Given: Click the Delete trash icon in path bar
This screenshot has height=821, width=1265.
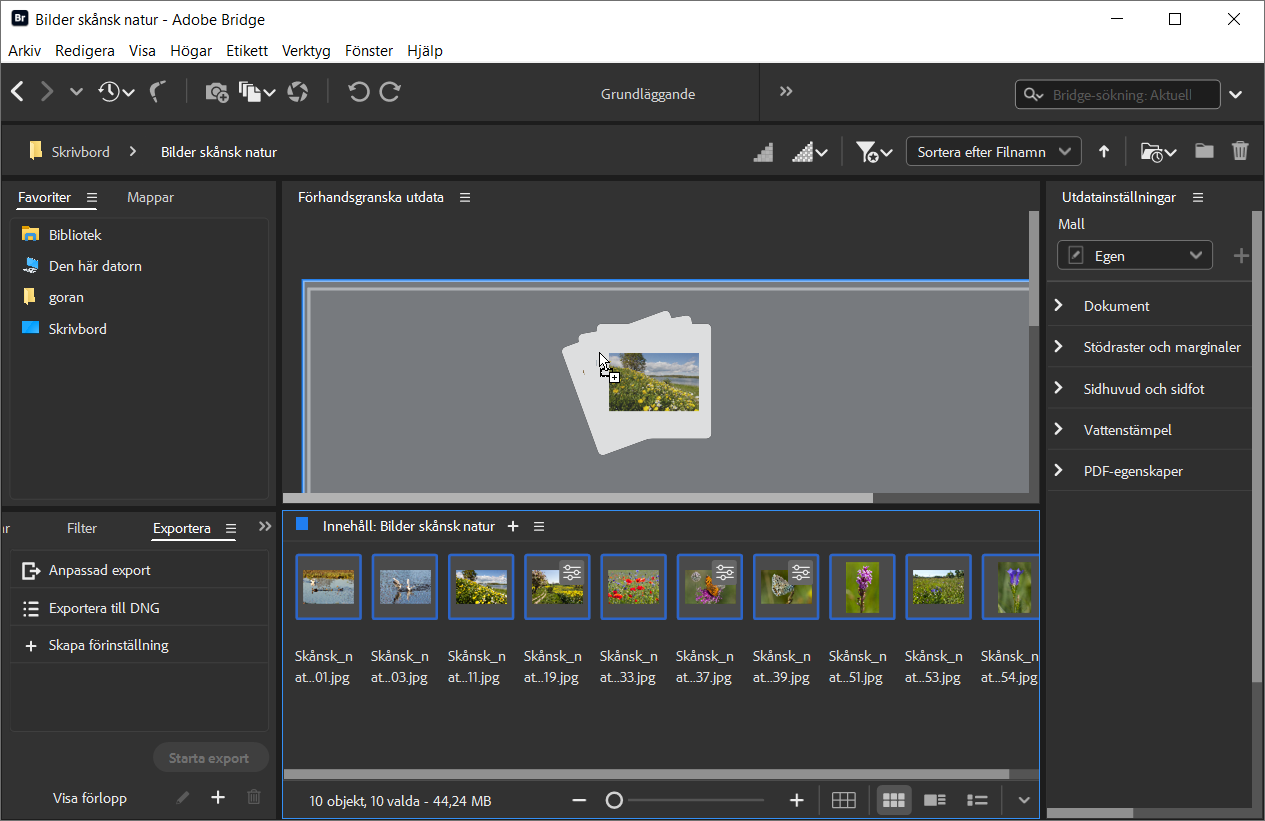Looking at the screenshot, I should pos(1240,152).
